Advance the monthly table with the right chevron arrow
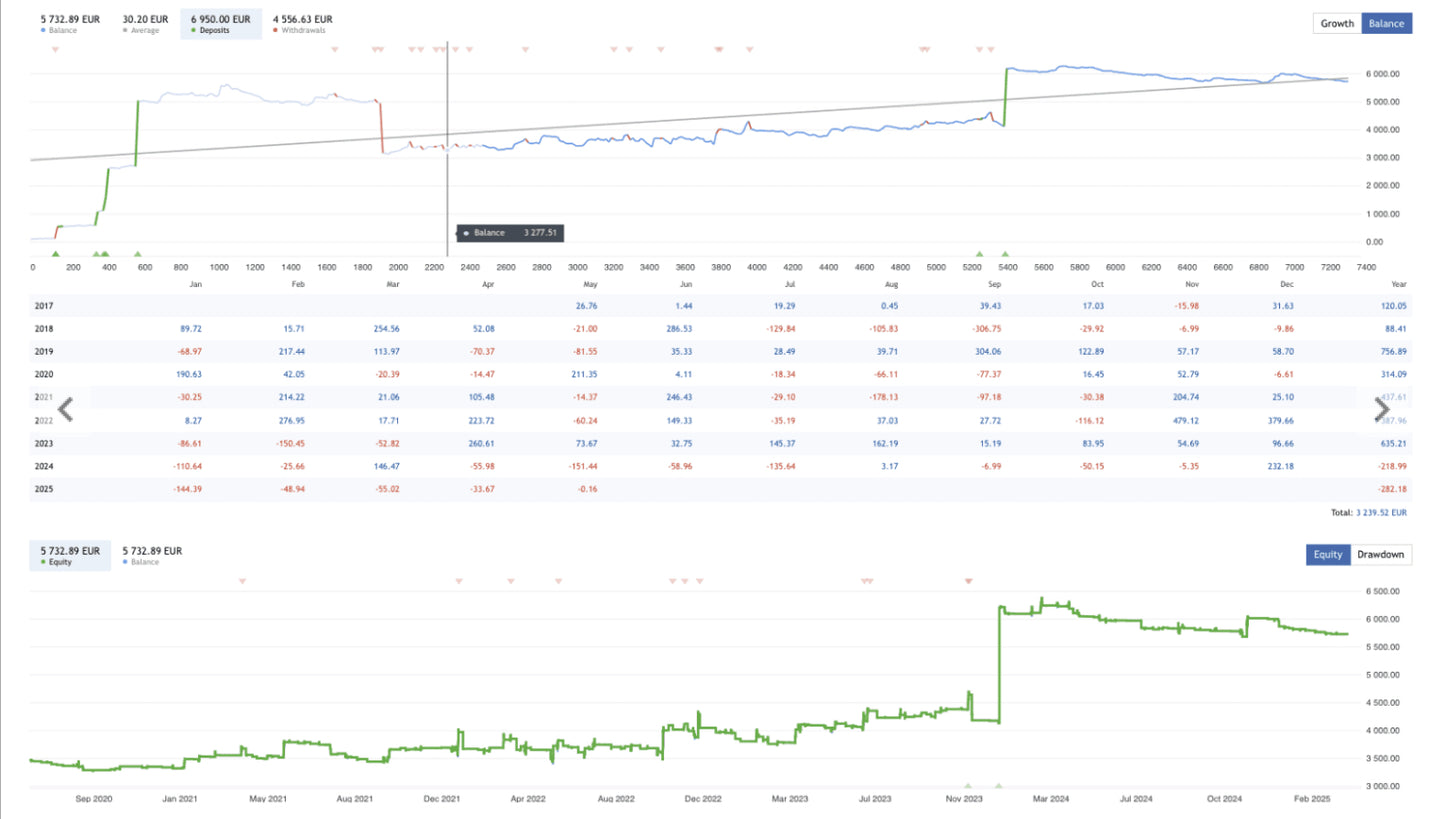This screenshot has height=819, width=1445. (x=1382, y=409)
